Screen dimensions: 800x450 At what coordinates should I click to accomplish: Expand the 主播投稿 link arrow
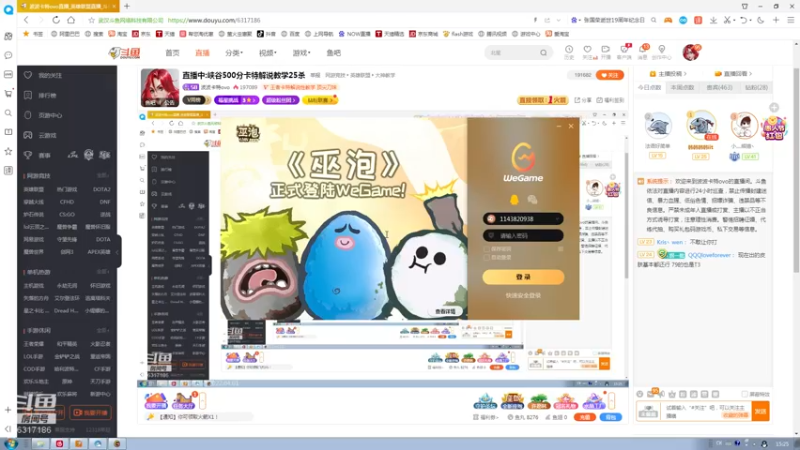tap(685, 74)
